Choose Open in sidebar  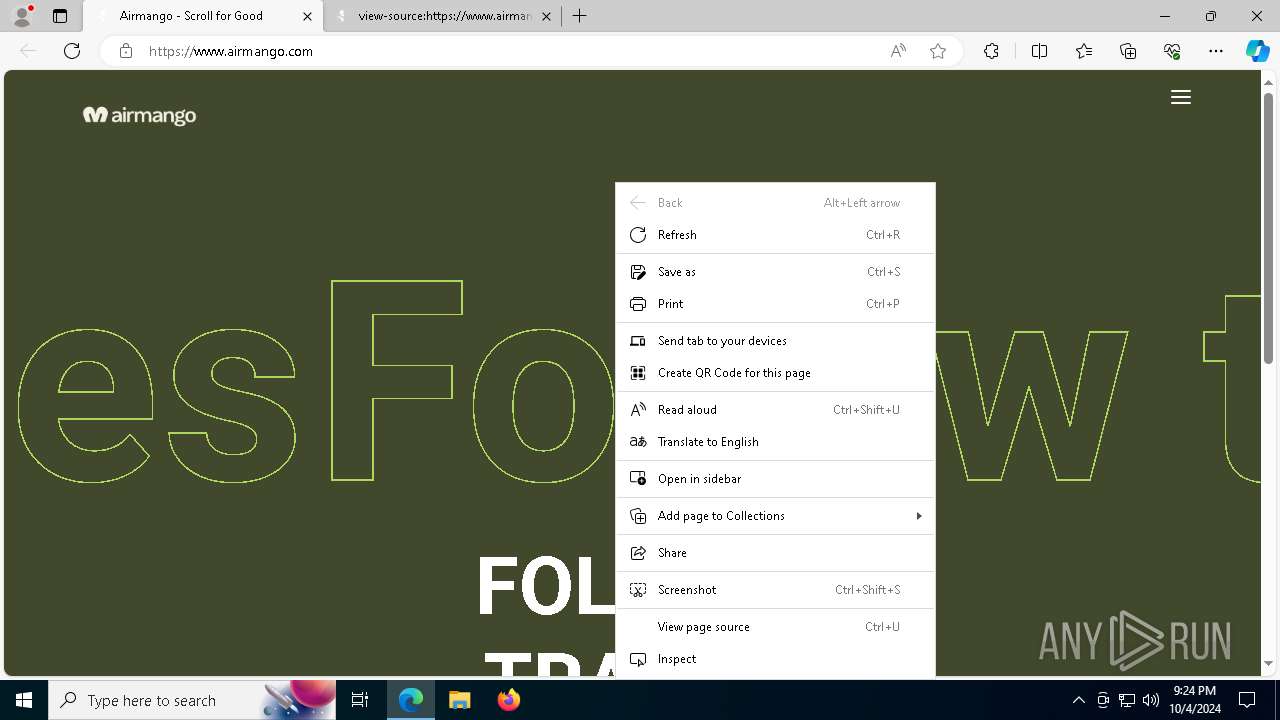click(775, 479)
